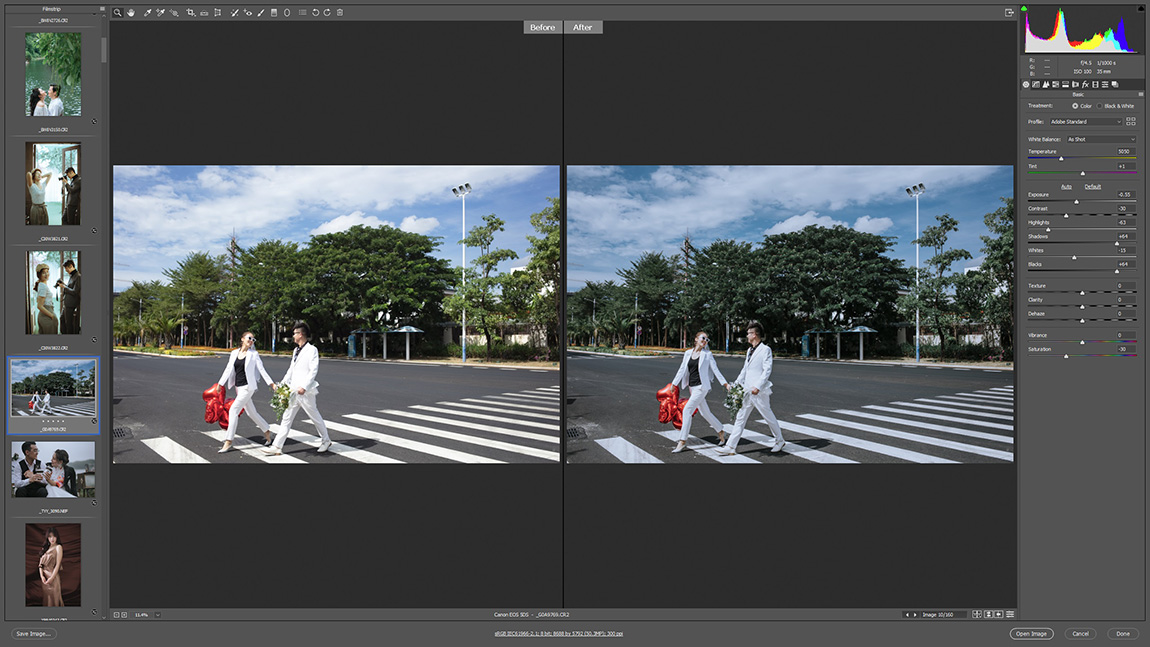The image size is (1150, 647).
Task: Open the Basic panel options menu
Action: [1140, 95]
